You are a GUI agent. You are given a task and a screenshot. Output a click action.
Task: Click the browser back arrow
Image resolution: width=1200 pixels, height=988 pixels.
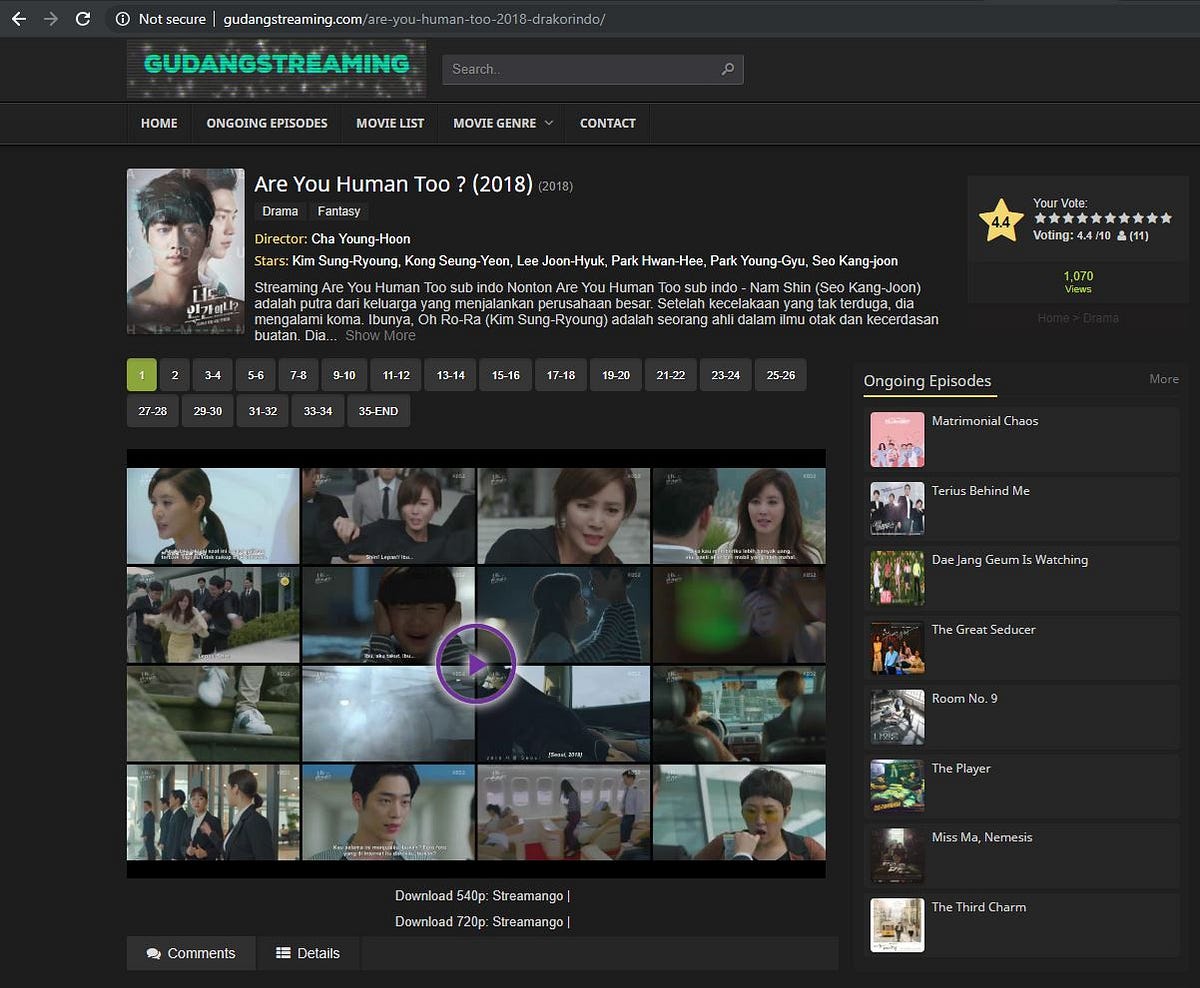[18, 18]
